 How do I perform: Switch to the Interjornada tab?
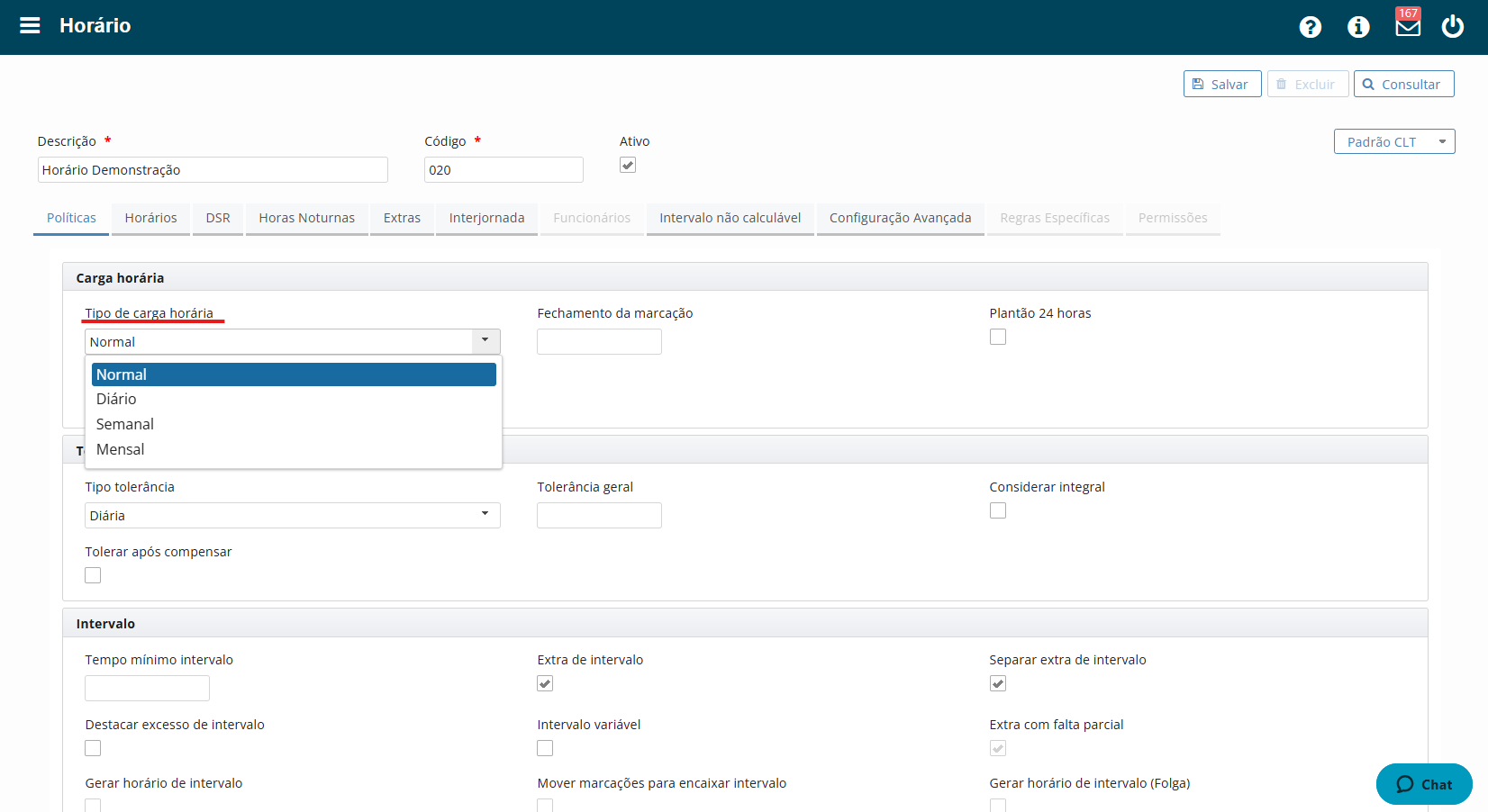[x=486, y=218]
